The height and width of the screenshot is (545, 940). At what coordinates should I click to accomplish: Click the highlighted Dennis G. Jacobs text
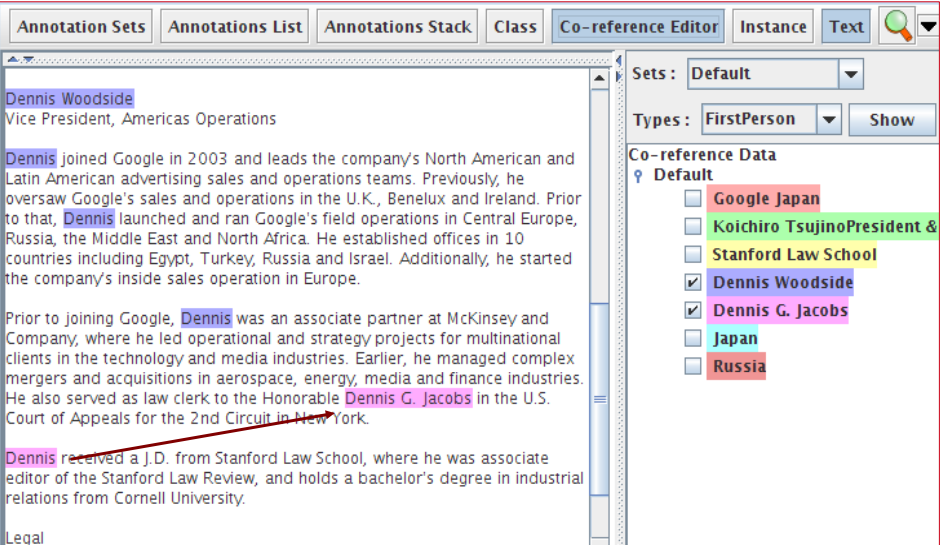[x=408, y=398]
